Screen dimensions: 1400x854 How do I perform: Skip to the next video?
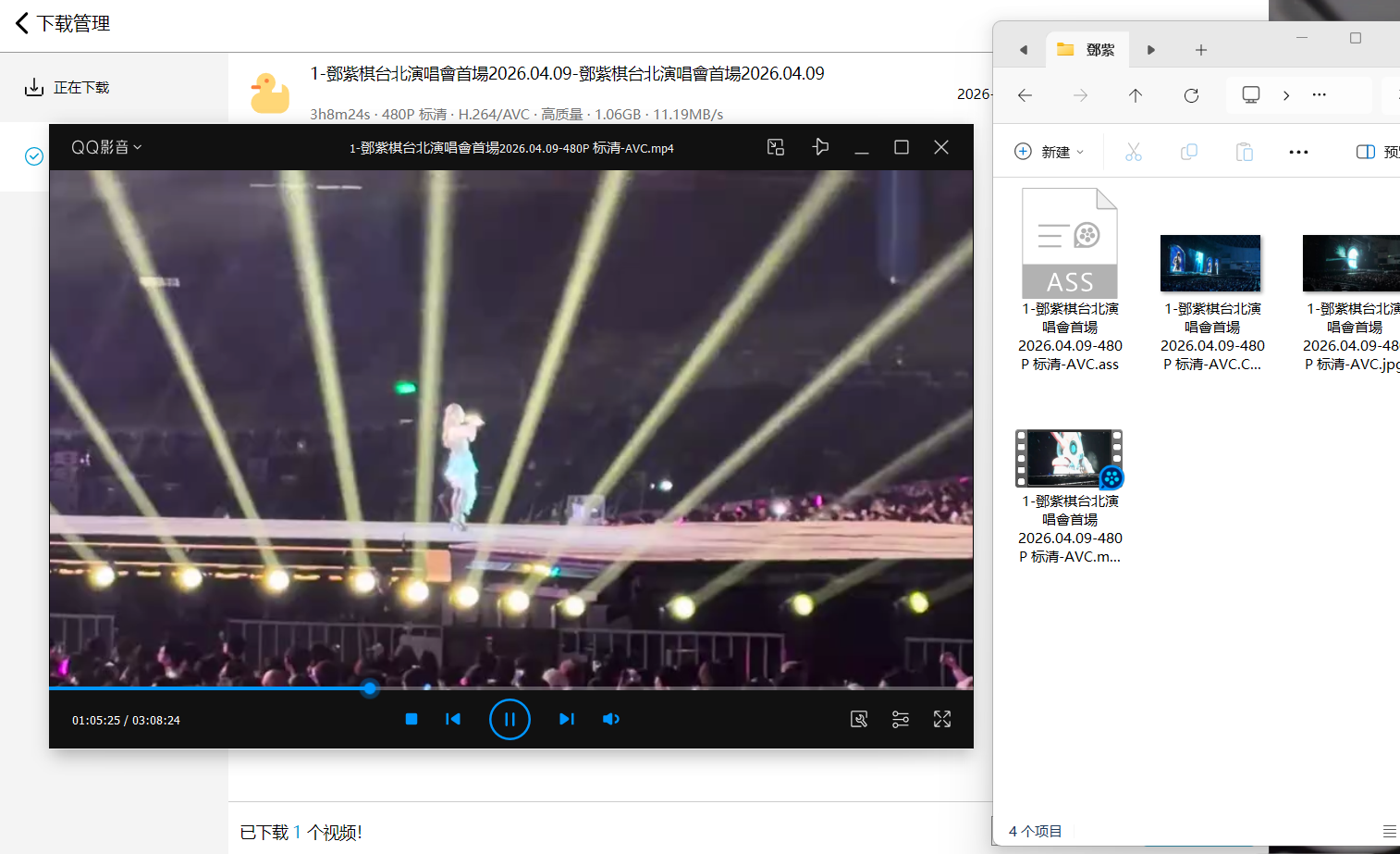pos(567,719)
